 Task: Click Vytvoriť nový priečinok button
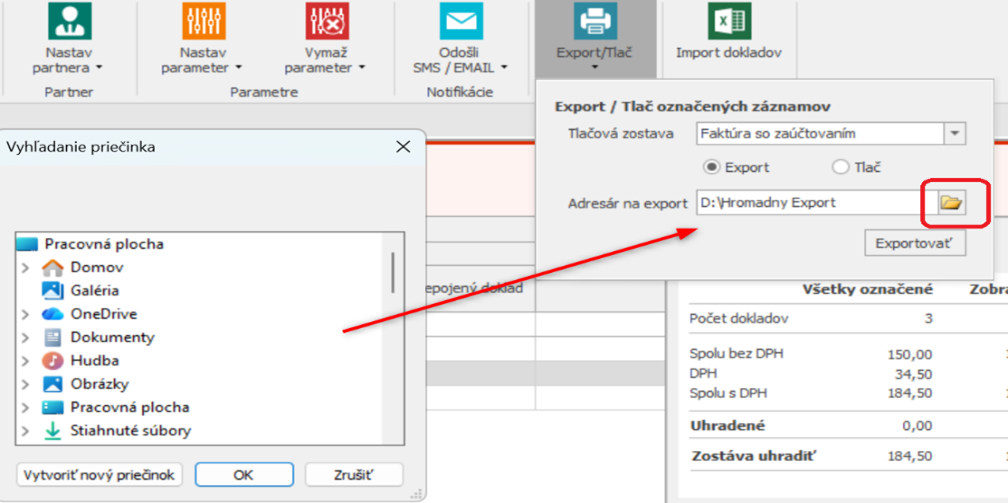pos(99,475)
